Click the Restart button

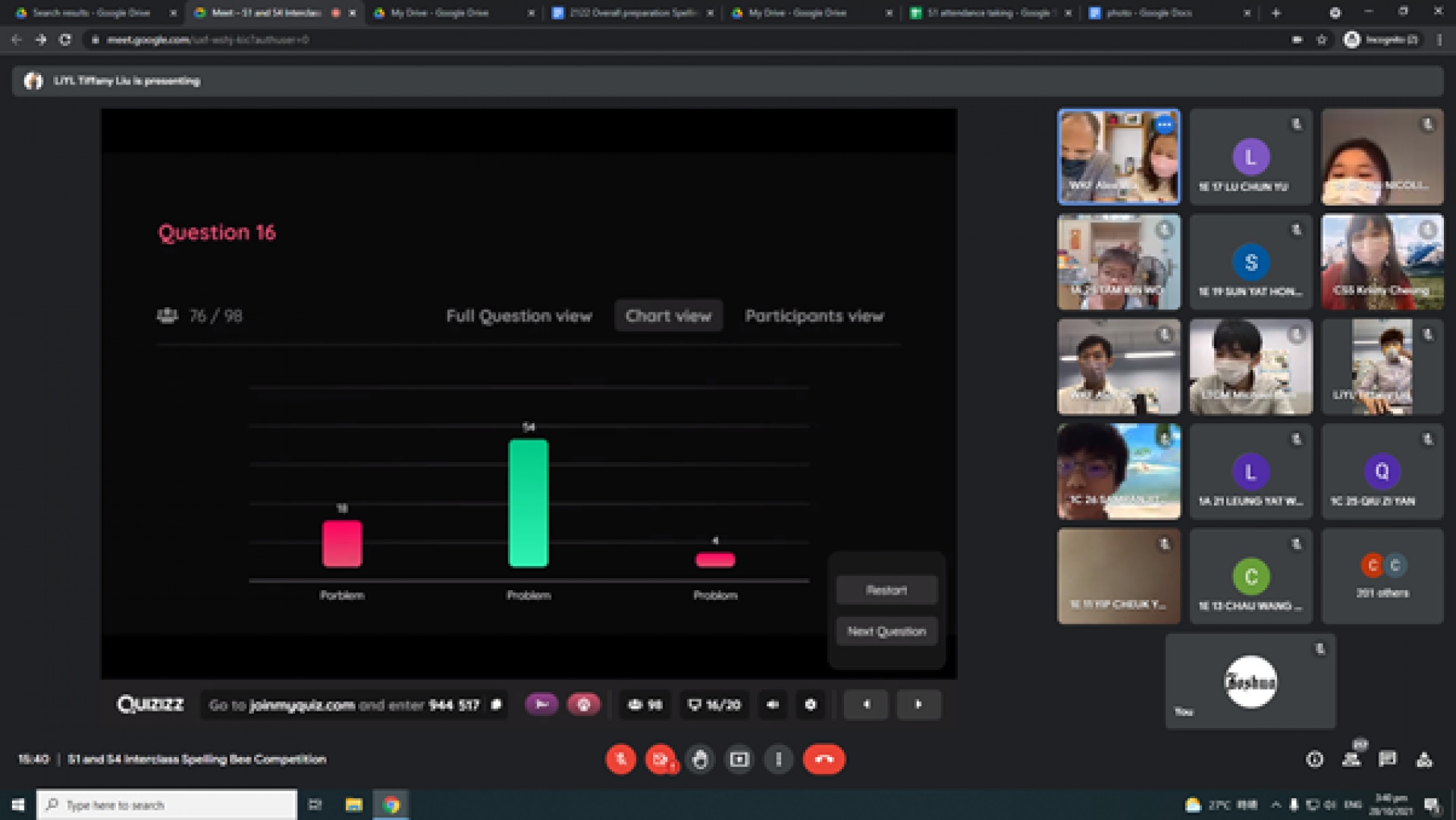886,590
